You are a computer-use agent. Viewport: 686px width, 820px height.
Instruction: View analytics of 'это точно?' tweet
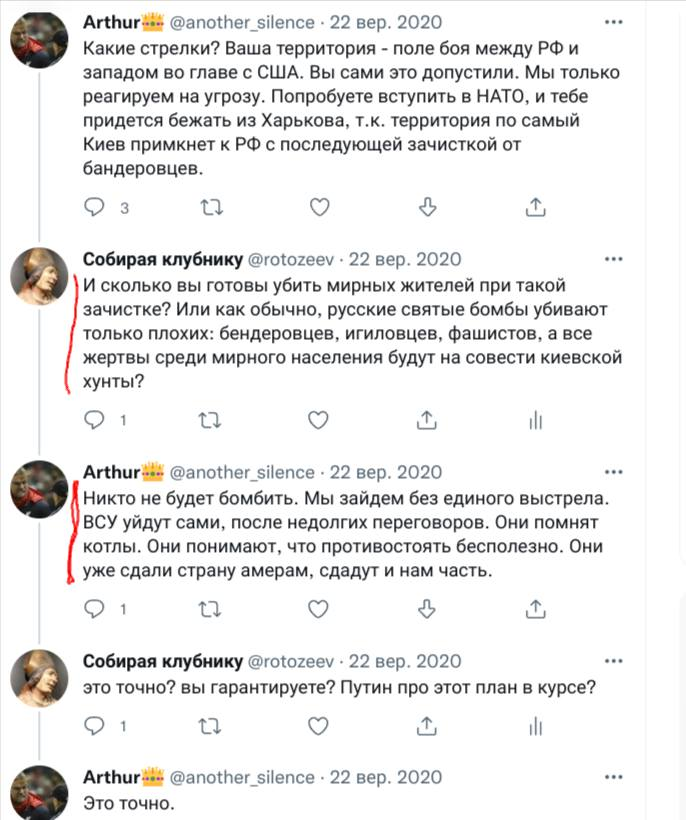click(x=535, y=726)
